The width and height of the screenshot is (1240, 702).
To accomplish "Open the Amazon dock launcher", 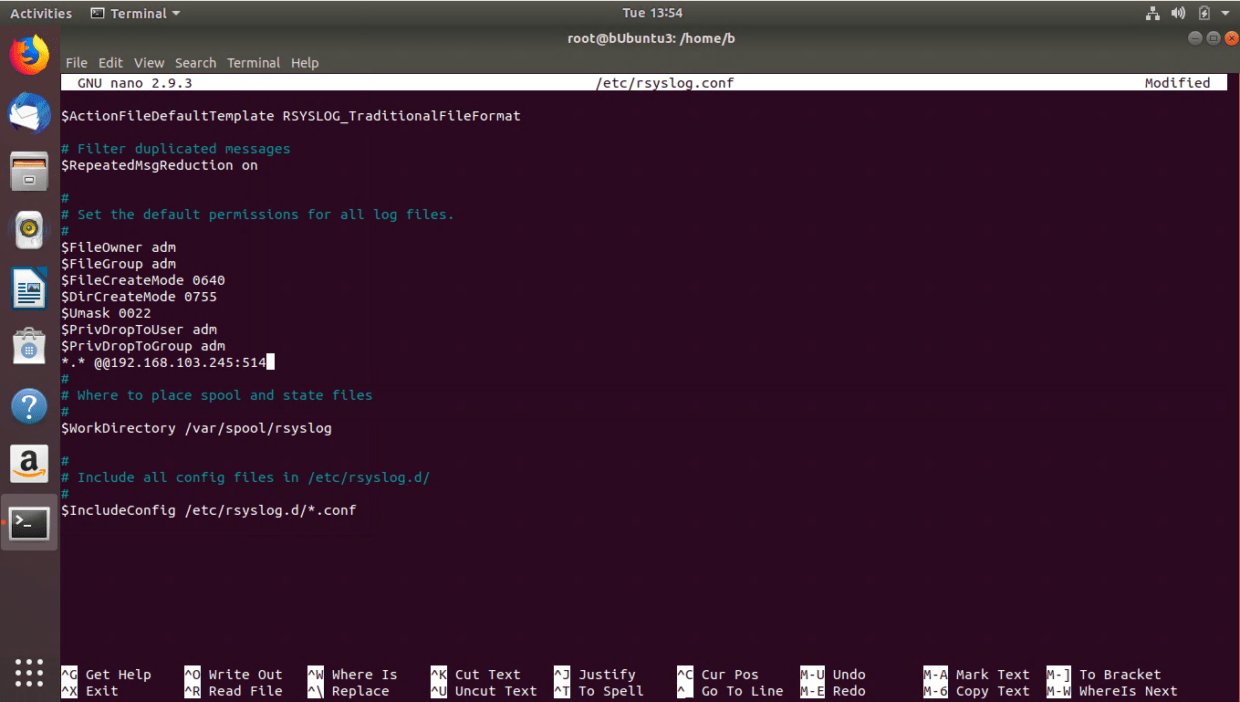I will click(x=29, y=464).
